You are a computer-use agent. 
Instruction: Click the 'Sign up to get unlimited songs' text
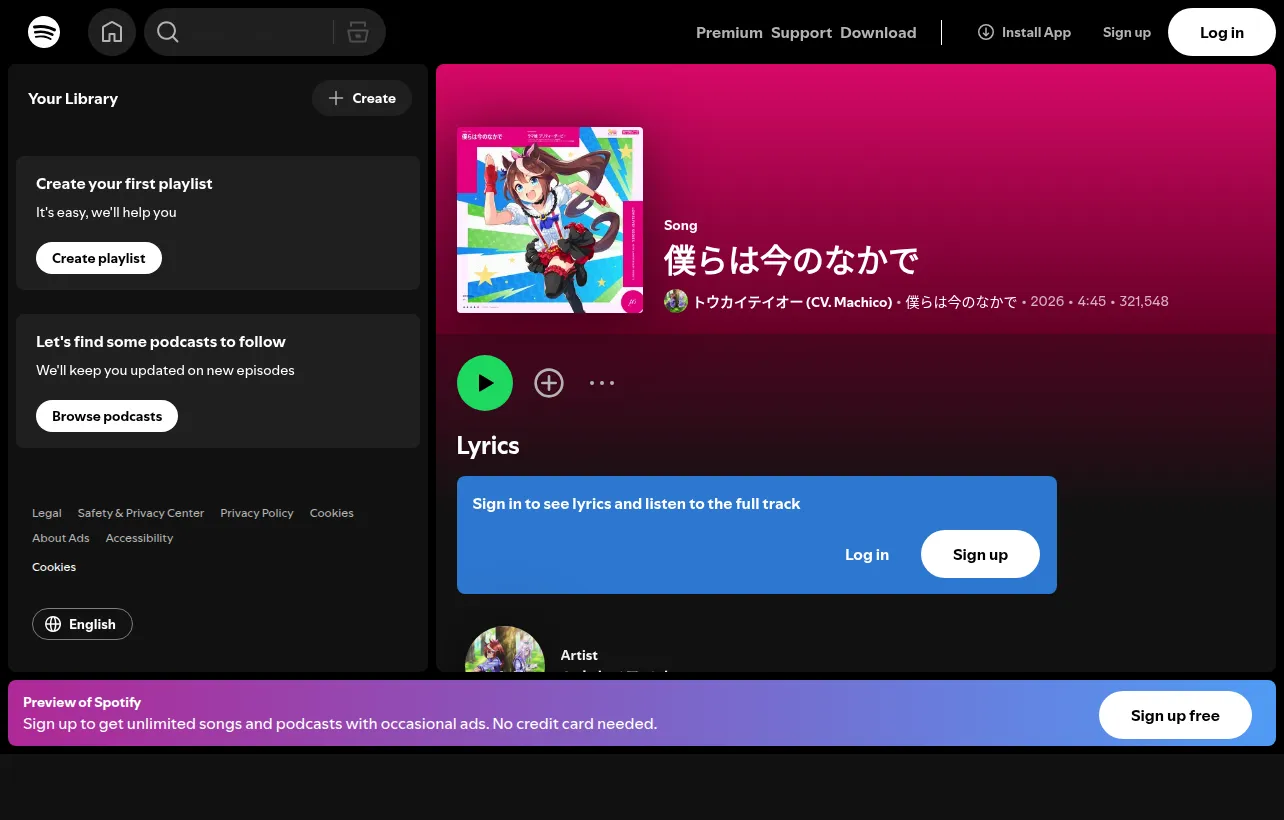(340, 724)
